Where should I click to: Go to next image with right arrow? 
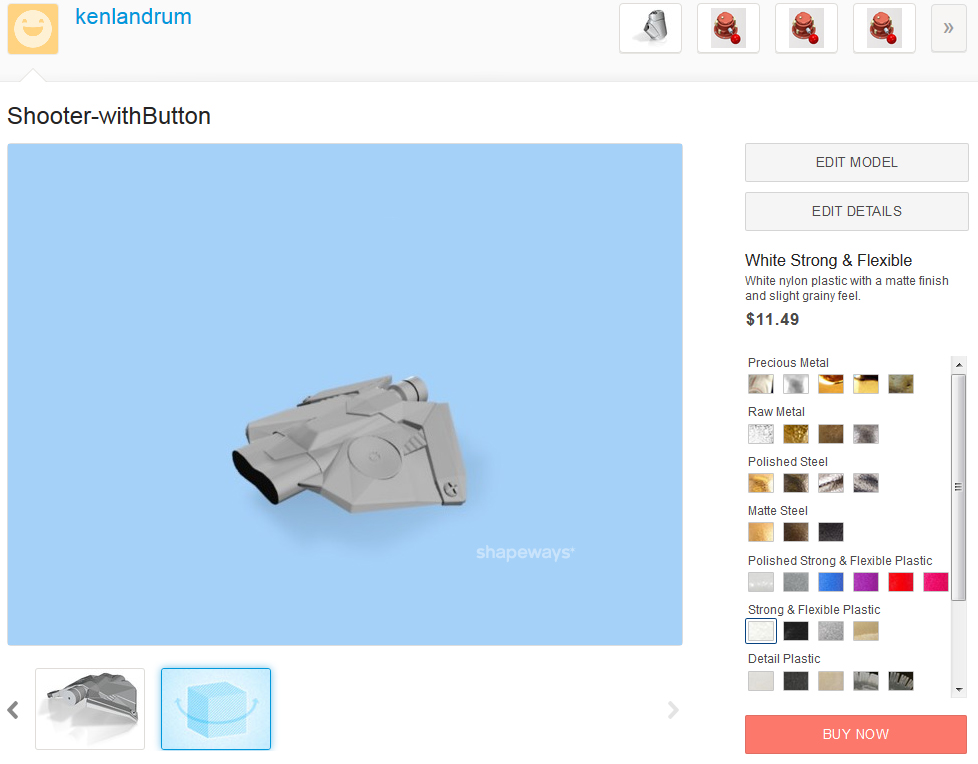click(672, 710)
